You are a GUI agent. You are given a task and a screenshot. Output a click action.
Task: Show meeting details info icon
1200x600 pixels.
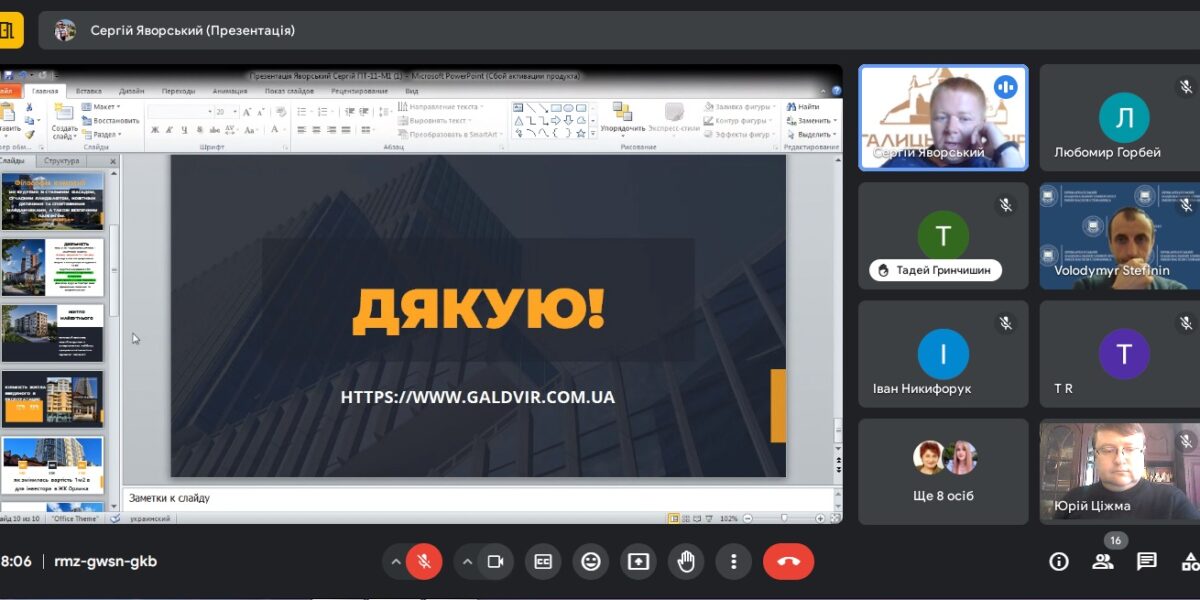click(x=1059, y=562)
